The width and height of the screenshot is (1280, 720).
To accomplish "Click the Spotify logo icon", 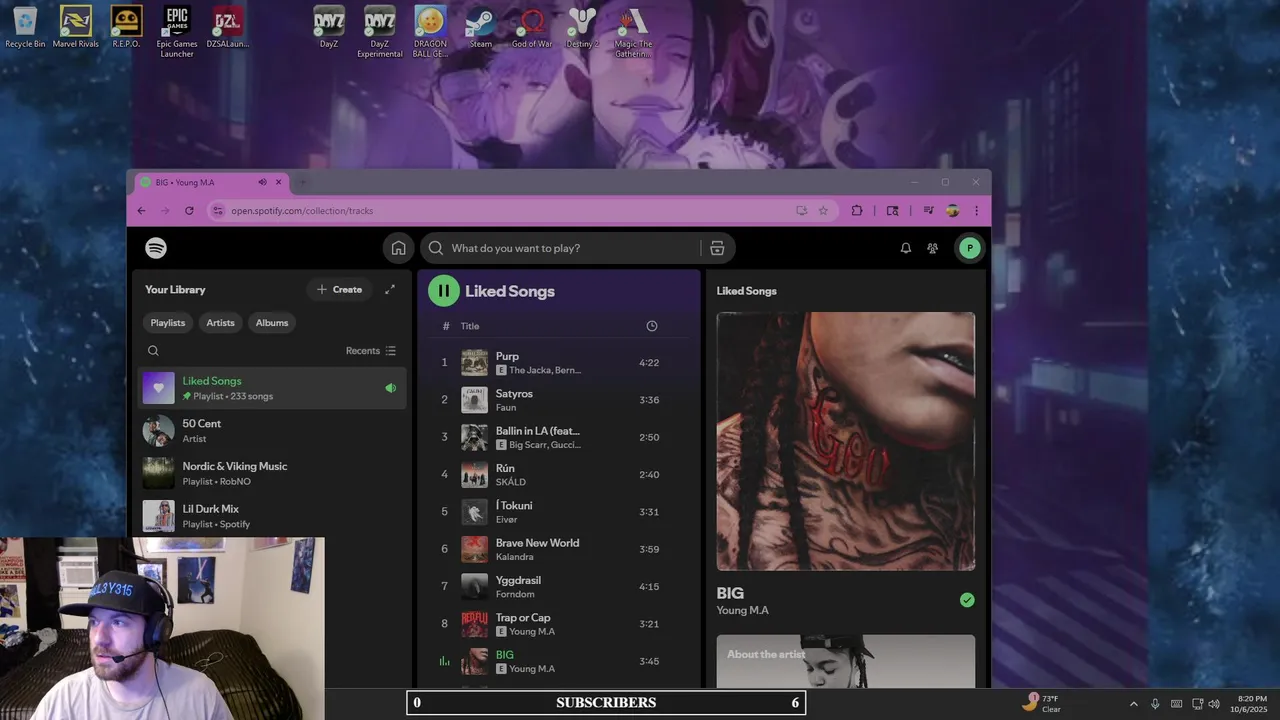I will point(156,248).
